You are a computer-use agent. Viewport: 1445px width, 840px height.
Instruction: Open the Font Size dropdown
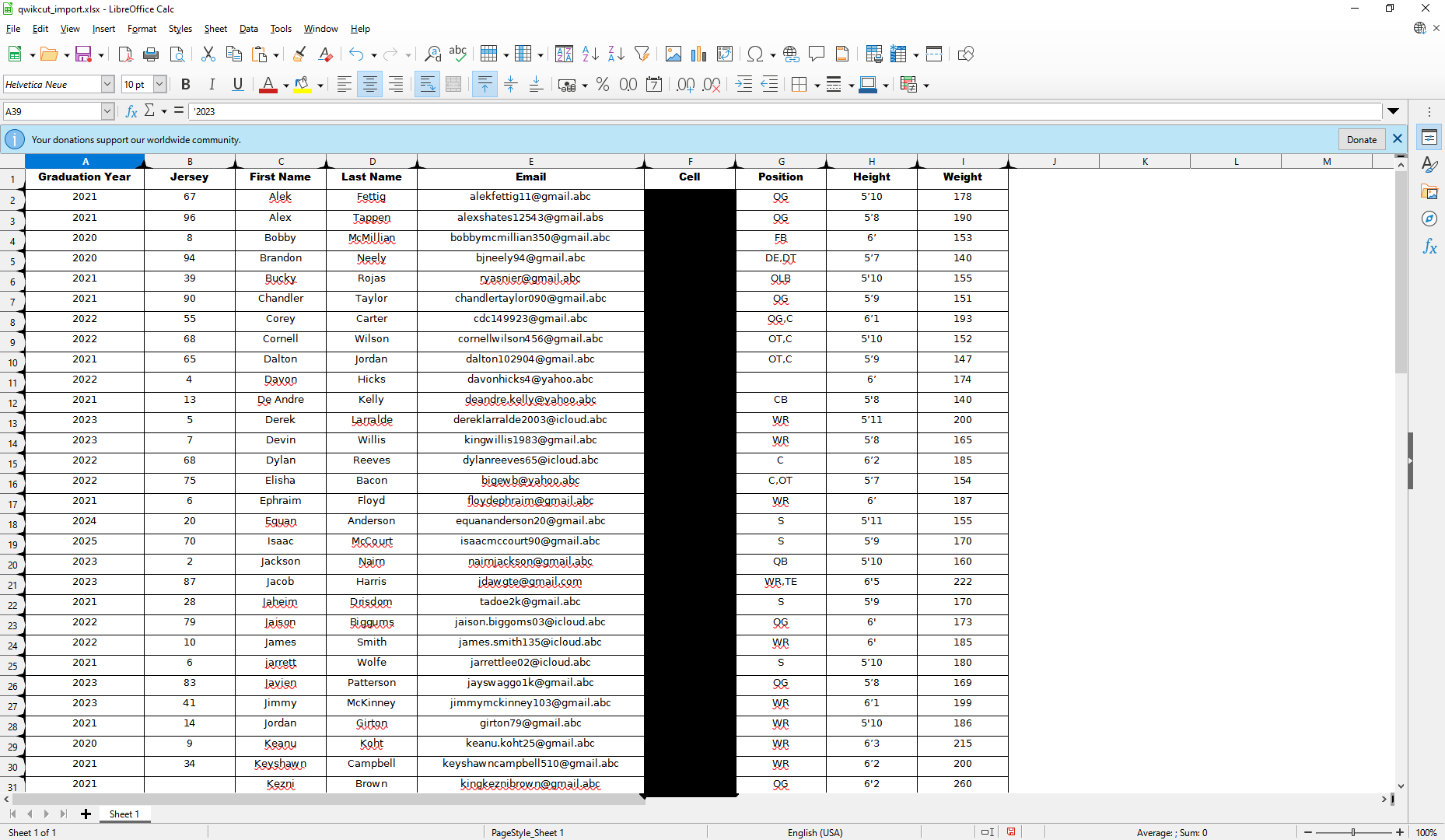click(x=159, y=84)
